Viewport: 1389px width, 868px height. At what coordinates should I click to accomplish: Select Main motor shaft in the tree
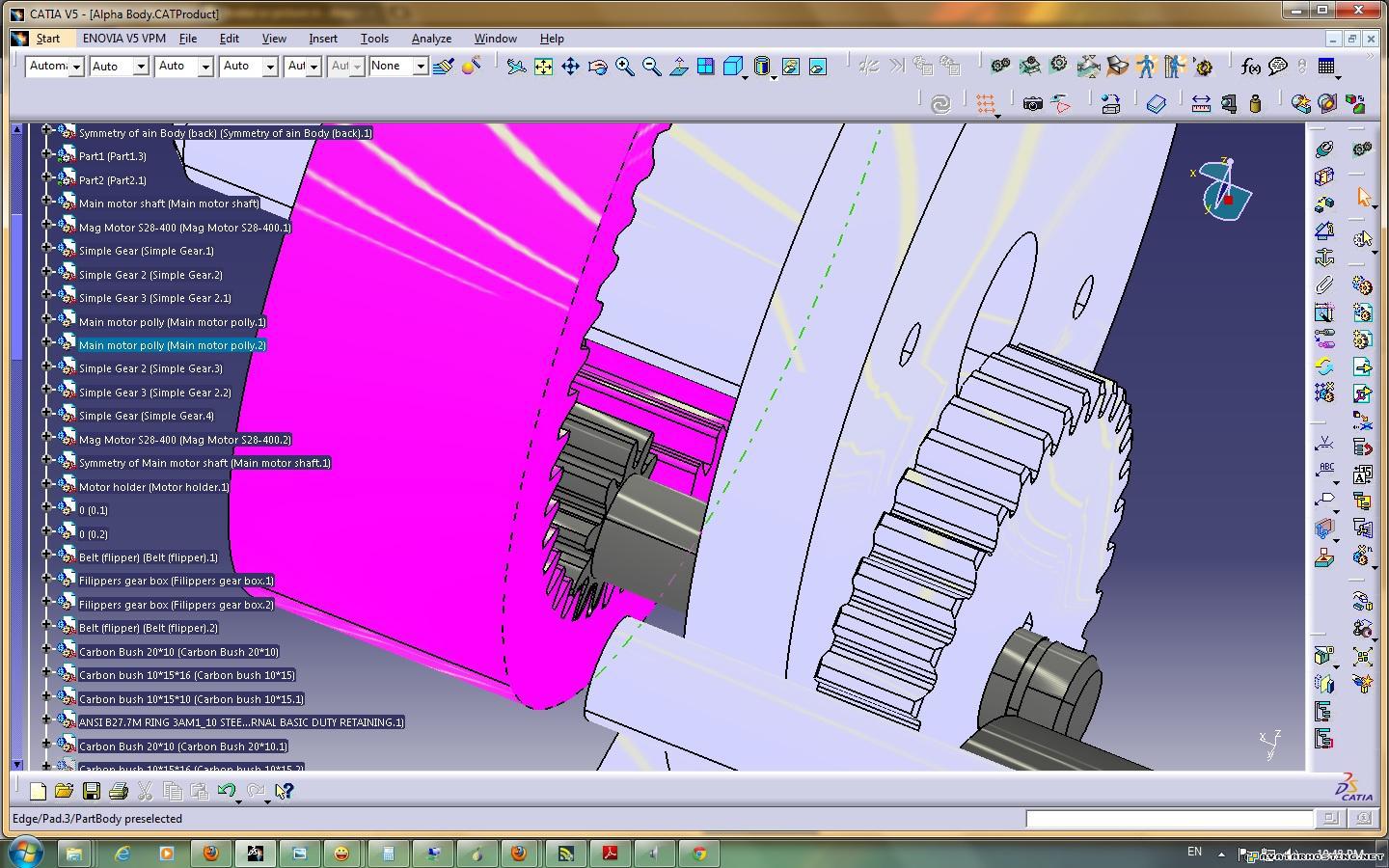169,203
